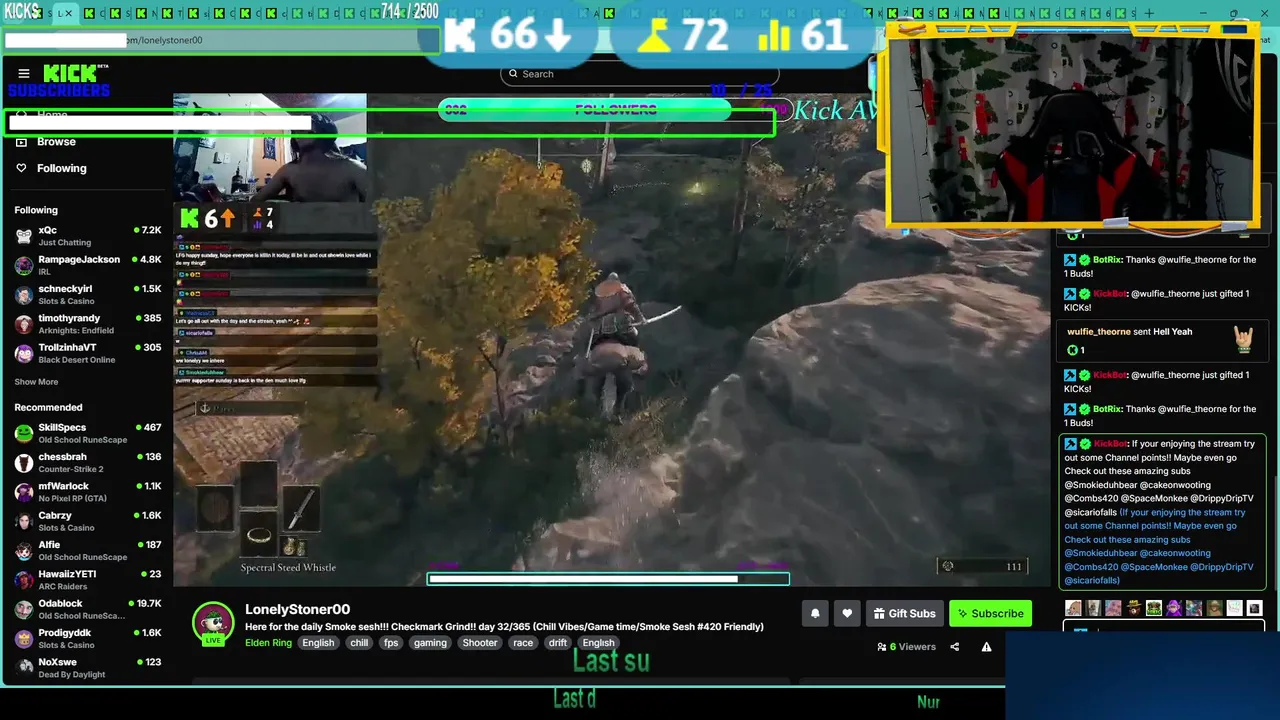
Task: Go to Following page
Action: click(62, 168)
